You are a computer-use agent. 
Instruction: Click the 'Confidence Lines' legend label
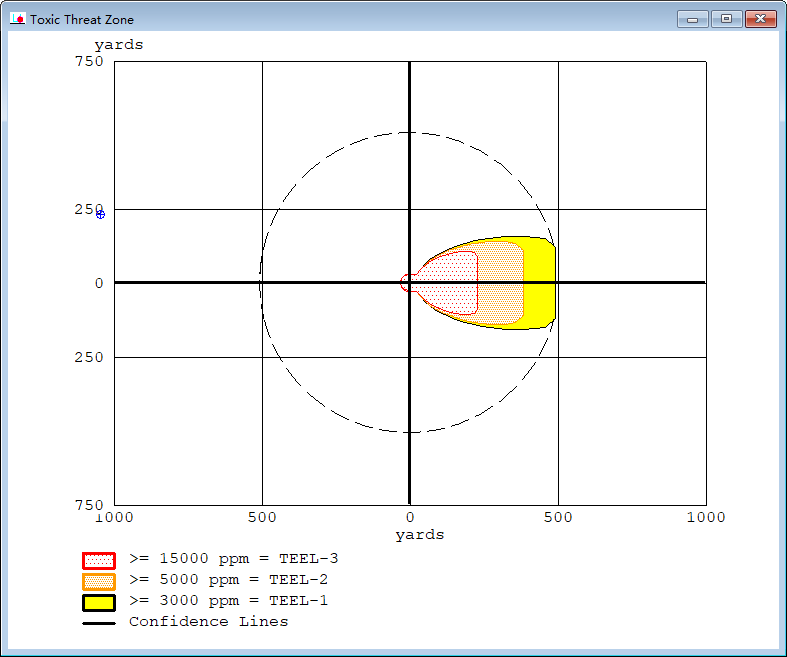(209, 621)
